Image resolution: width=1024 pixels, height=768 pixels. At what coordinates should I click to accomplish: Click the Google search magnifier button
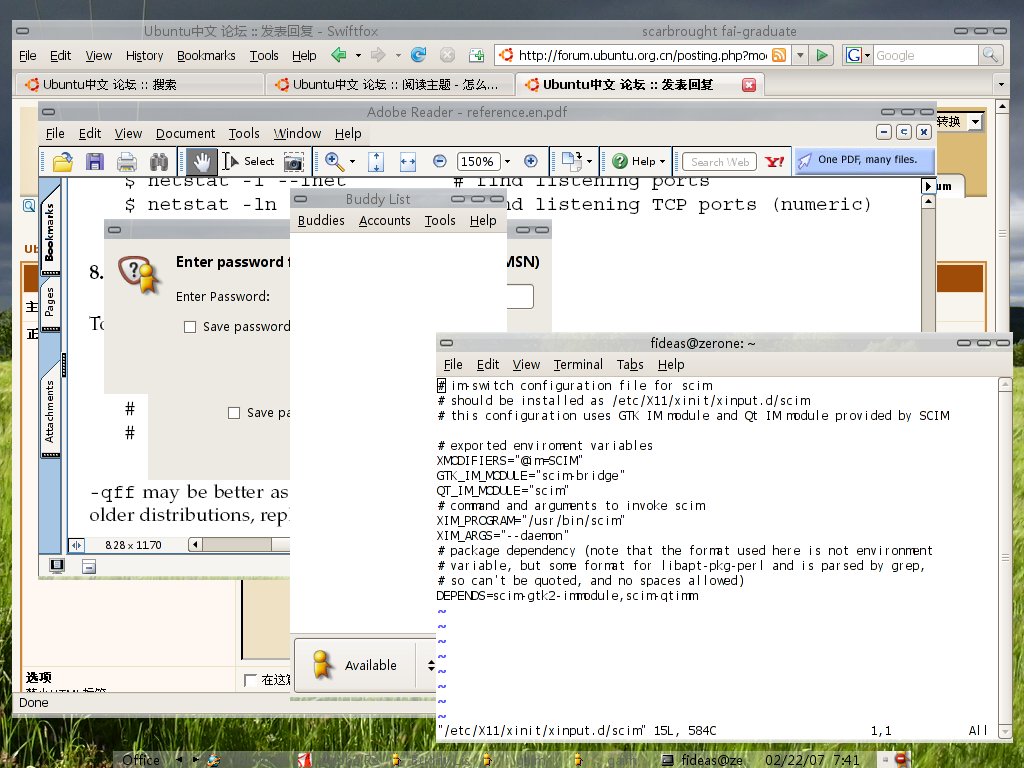click(990, 56)
